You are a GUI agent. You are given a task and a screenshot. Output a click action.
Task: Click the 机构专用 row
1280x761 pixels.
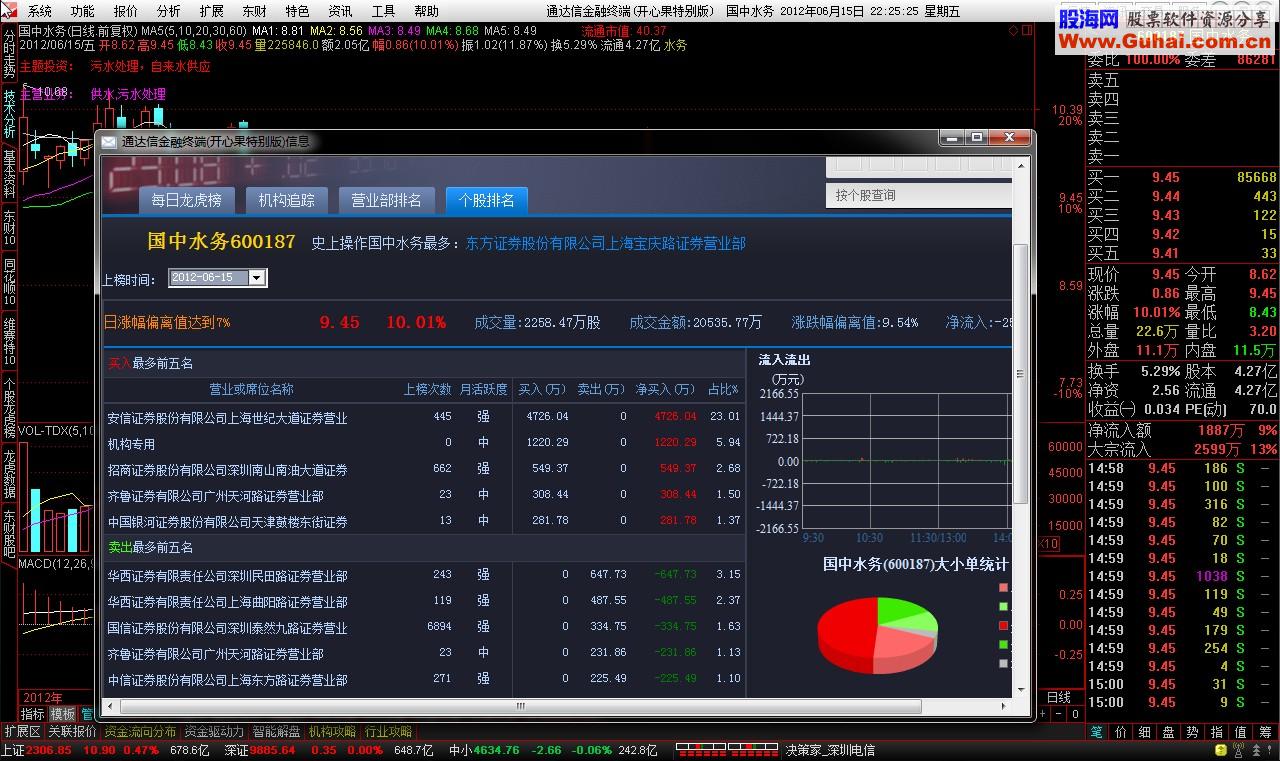coord(424,443)
